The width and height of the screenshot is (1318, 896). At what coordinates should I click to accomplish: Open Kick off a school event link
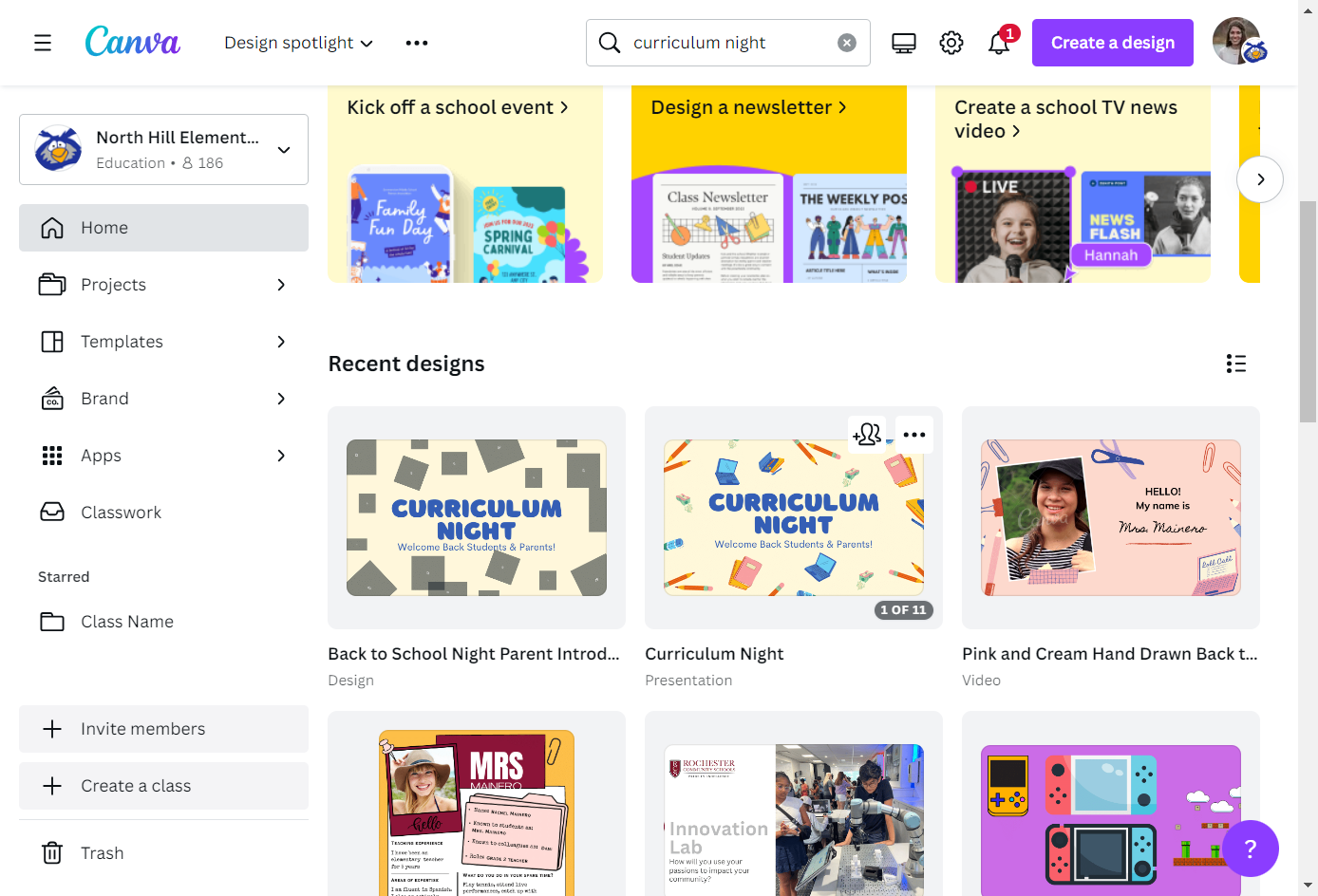coord(458,107)
